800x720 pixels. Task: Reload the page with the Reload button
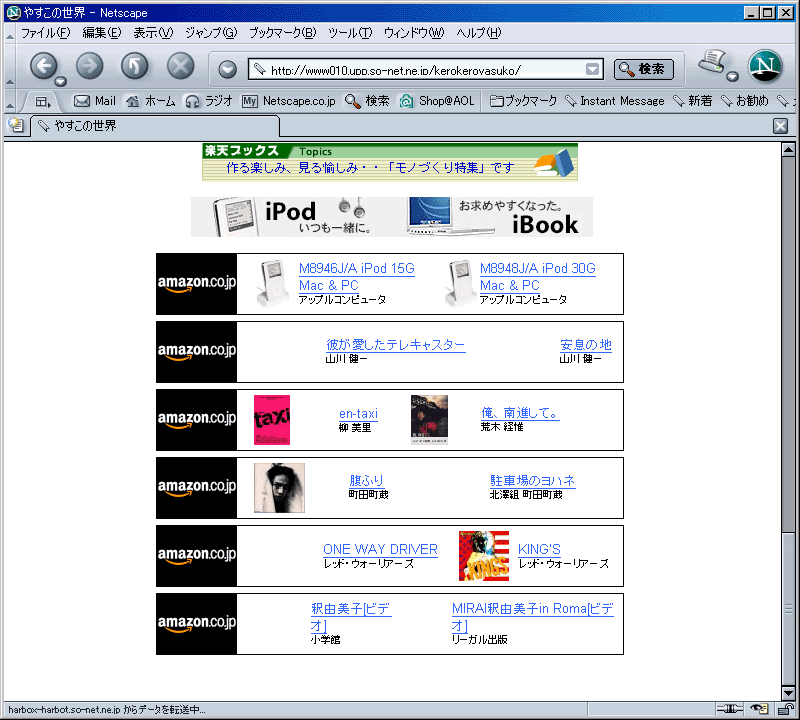(135, 66)
